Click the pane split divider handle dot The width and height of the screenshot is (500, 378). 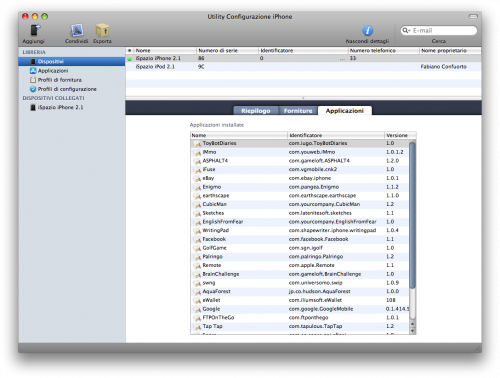coord(303,98)
